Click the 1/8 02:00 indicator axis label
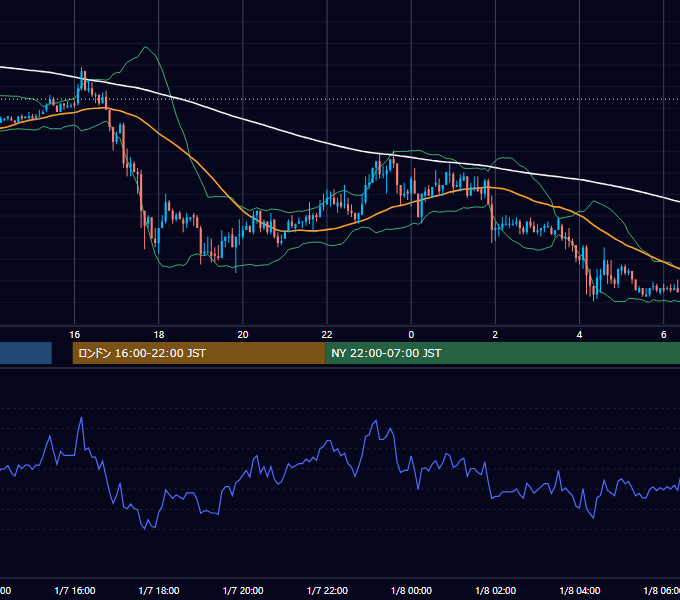Viewport: 680px width, 600px height. (x=495, y=590)
